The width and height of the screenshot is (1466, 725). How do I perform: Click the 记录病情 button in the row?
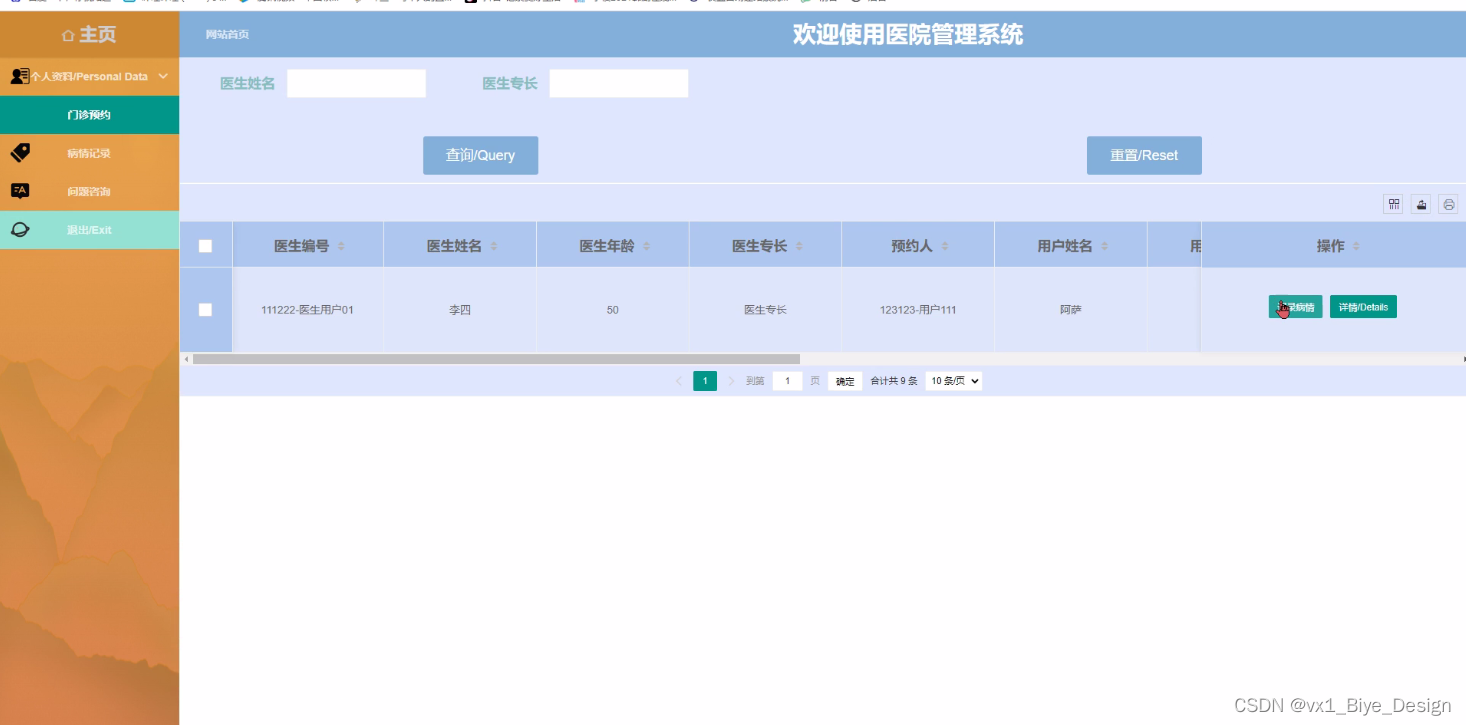[1295, 307]
